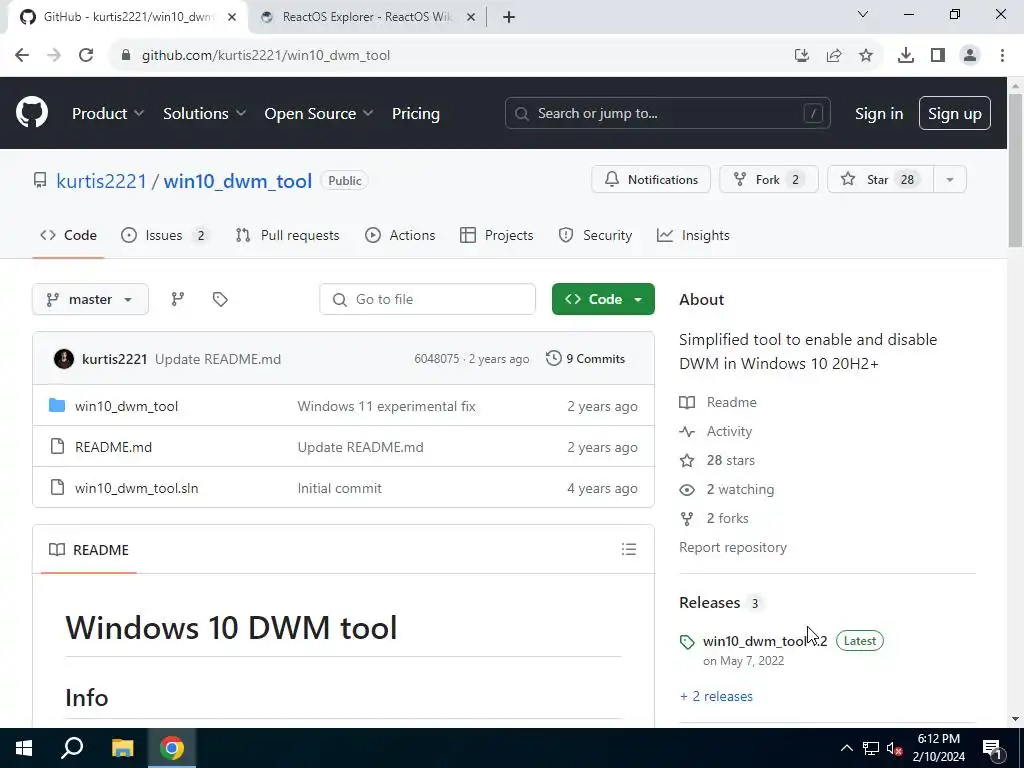Open the Projects tab
This screenshot has width=1024, height=768.
496,235
